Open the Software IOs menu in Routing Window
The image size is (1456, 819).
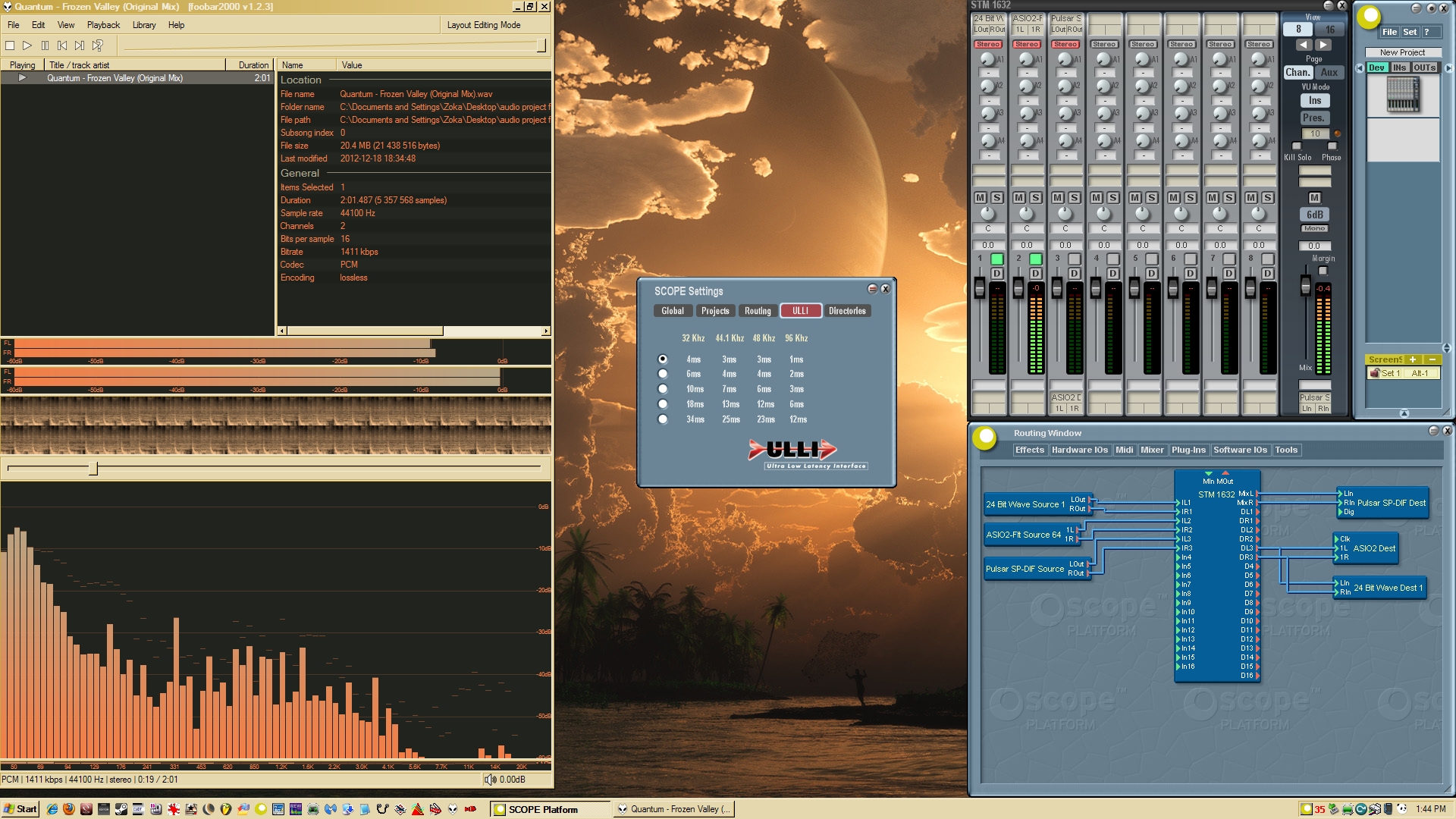(1240, 450)
